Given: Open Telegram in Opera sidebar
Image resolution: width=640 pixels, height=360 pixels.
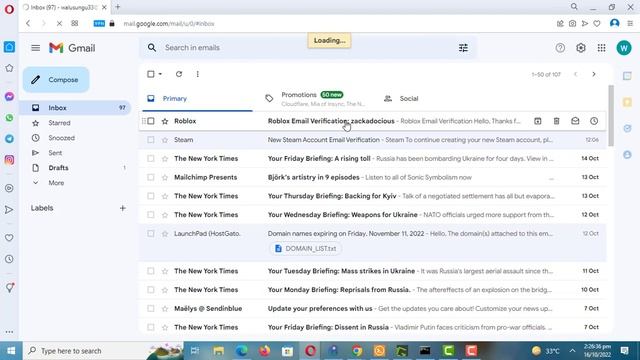Looking at the screenshot, I should pos(9,139).
